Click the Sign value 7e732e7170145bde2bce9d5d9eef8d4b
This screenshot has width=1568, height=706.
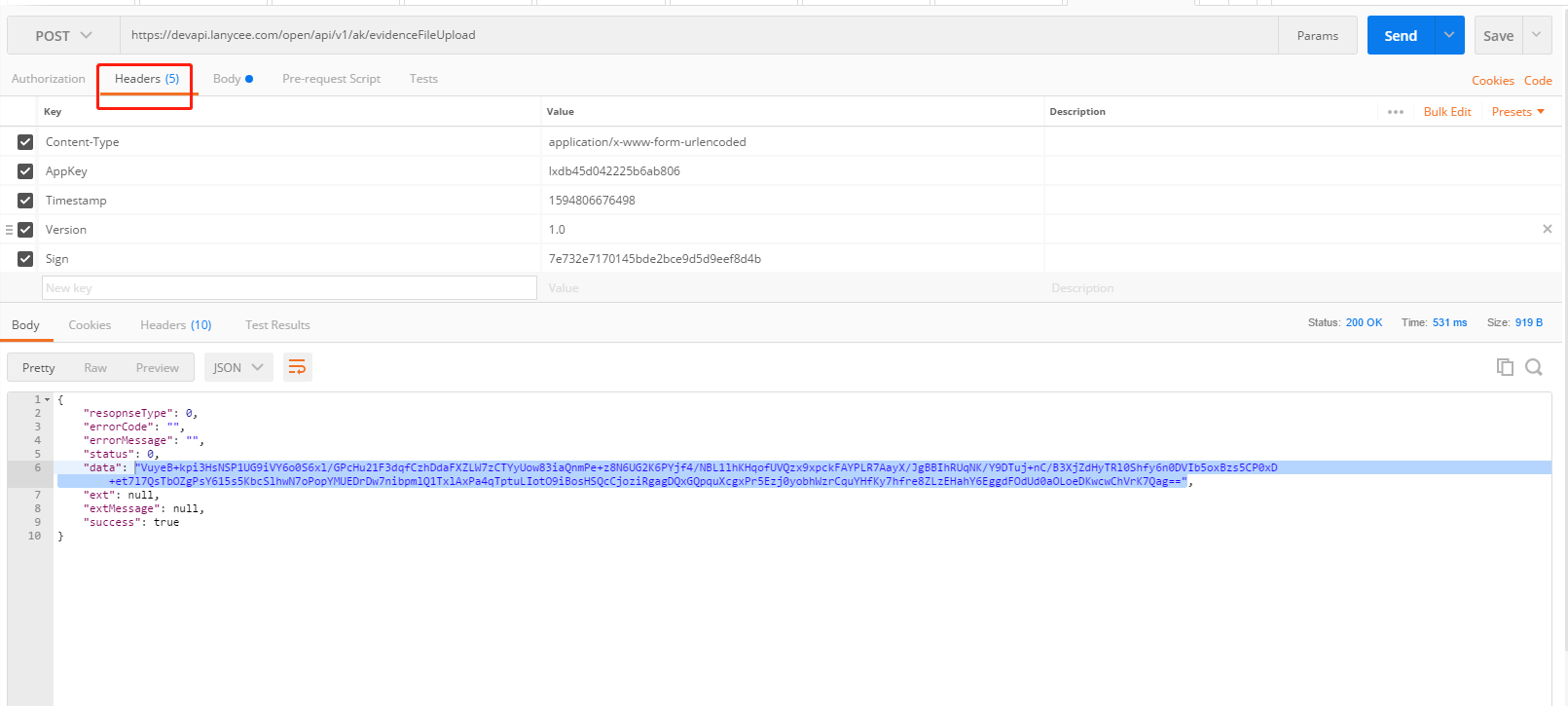[x=654, y=259]
